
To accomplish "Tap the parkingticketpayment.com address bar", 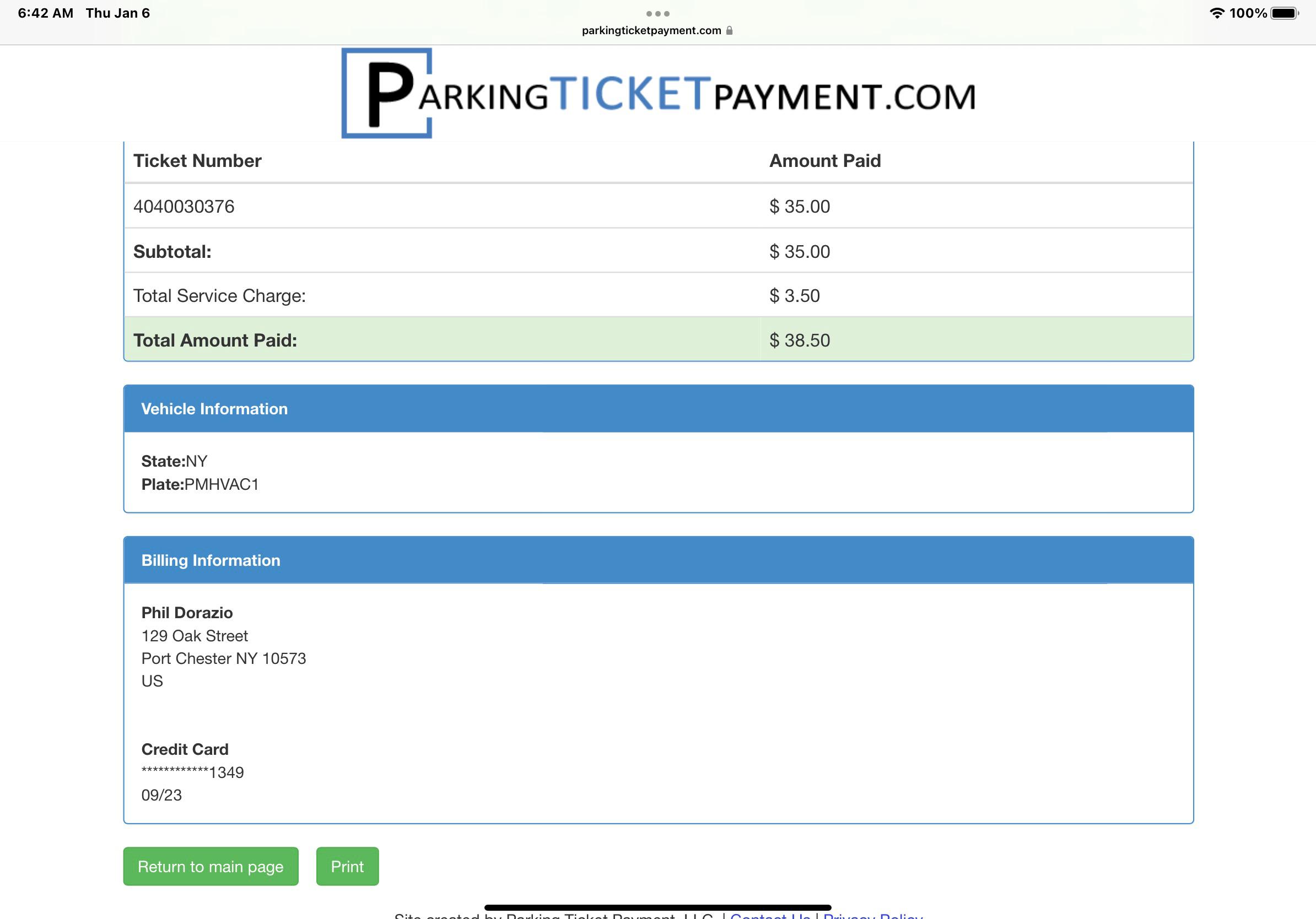I will pyautogui.click(x=651, y=31).
